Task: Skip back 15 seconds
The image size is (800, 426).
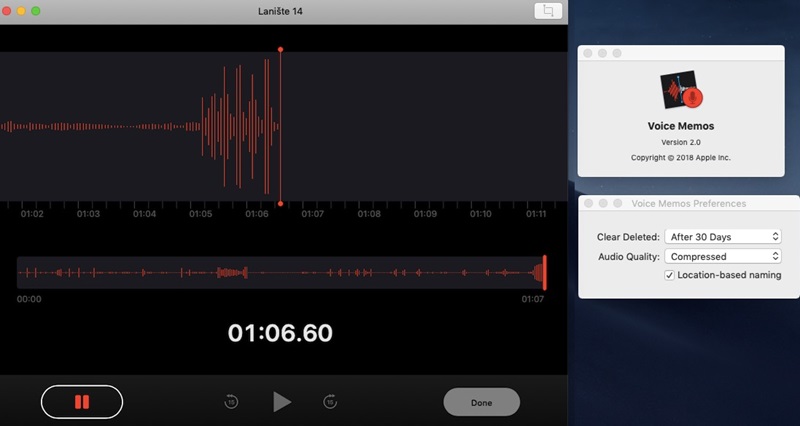Action: tap(231, 402)
